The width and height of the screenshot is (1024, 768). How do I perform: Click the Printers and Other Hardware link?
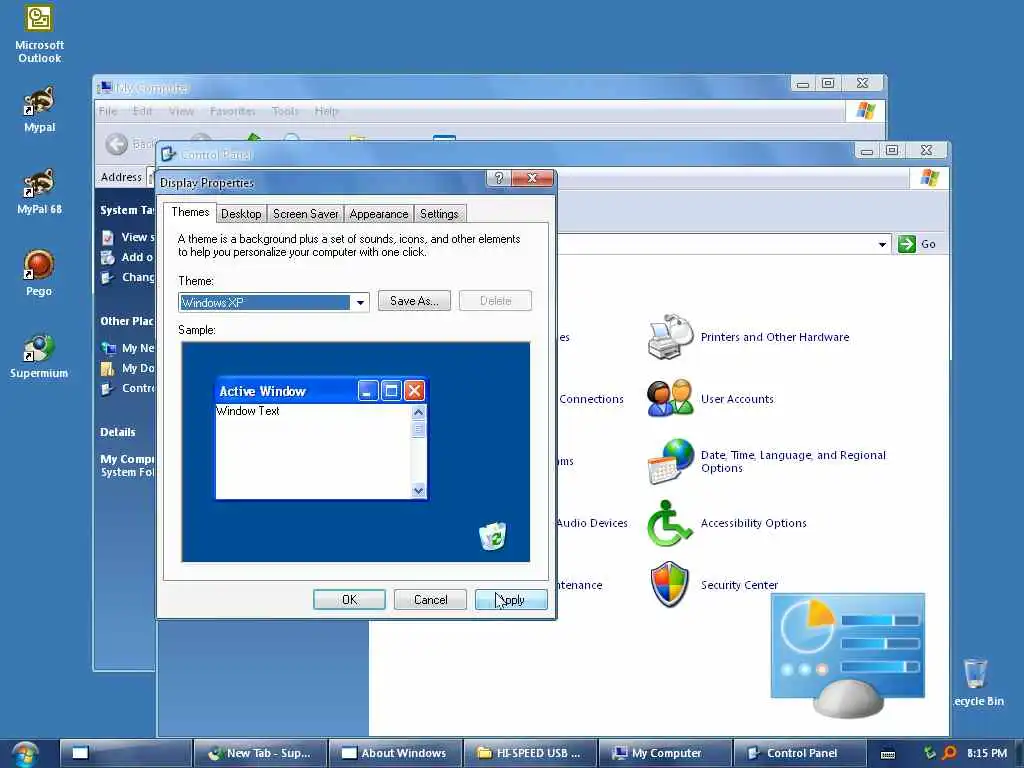(775, 337)
